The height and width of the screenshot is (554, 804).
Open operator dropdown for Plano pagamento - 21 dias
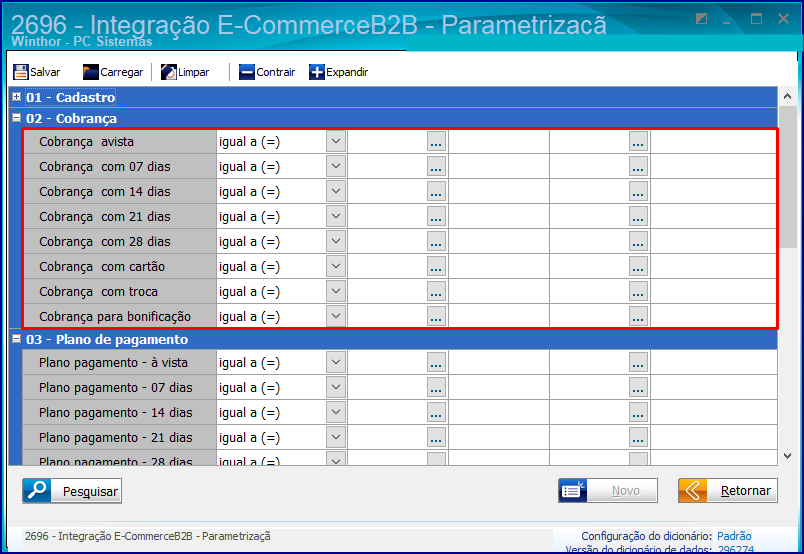click(x=336, y=438)
